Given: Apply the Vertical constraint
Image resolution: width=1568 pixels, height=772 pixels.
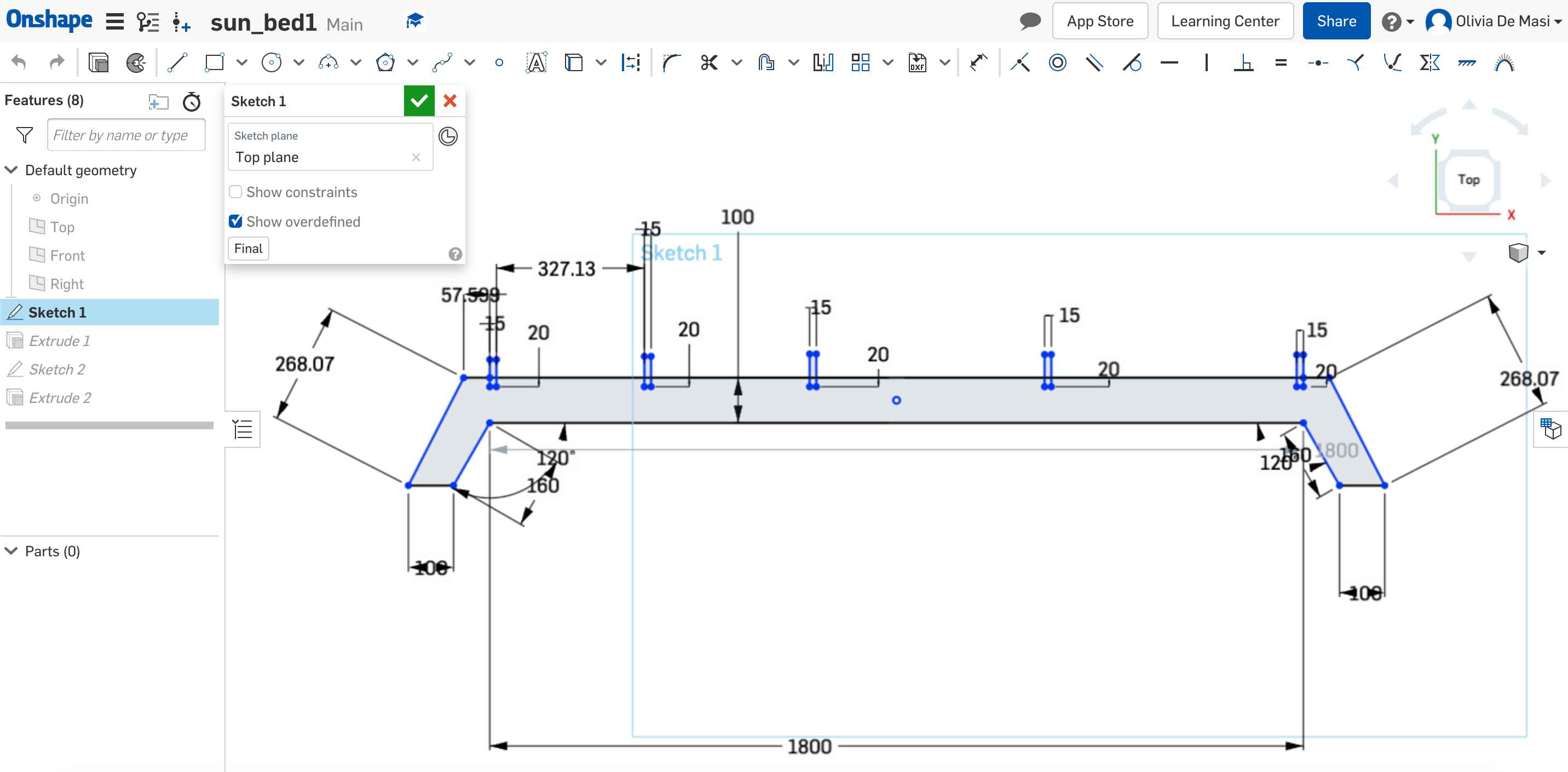Looking at the screenshot, I should click(x=1207, y=62).
